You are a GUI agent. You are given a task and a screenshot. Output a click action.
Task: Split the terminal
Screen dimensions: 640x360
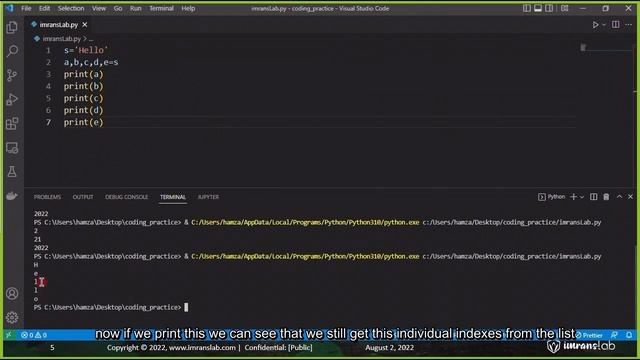tap(593, 197)
